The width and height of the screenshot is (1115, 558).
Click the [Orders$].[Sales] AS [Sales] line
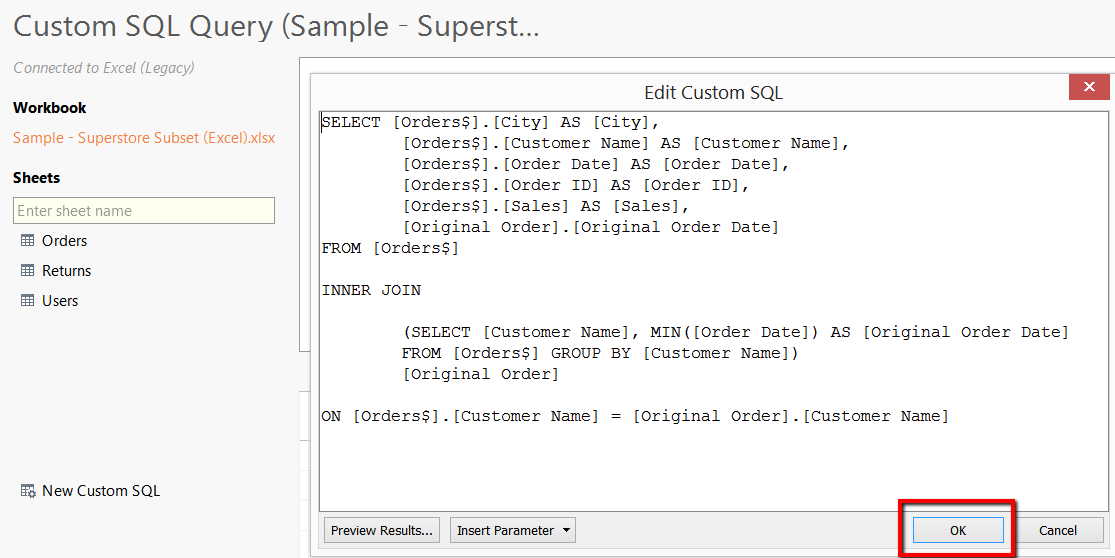(x=546, y=206)
